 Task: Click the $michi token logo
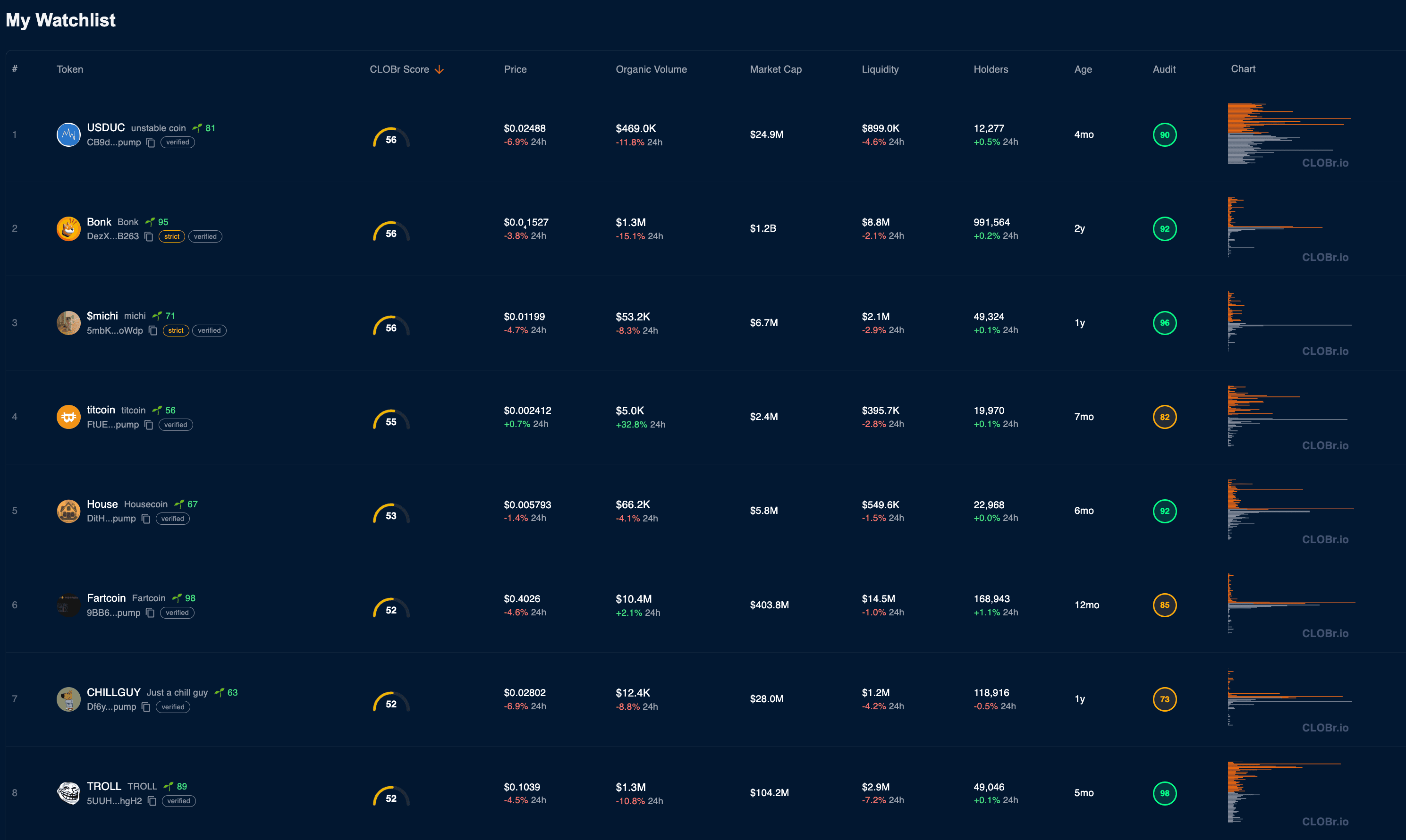(68, 323)
